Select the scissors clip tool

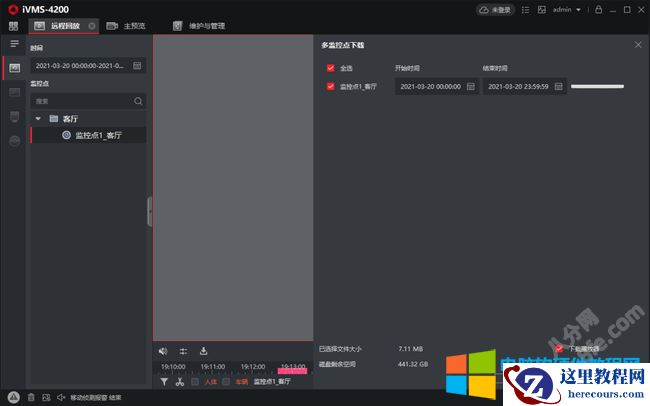pos(179,382)
